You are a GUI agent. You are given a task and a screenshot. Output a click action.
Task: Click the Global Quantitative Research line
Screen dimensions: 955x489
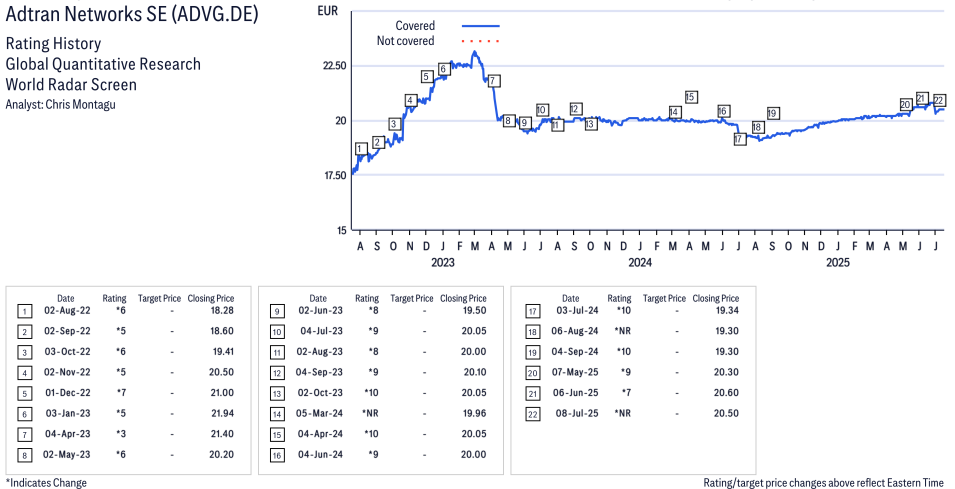pyautogui.click(x=103, y=64)
